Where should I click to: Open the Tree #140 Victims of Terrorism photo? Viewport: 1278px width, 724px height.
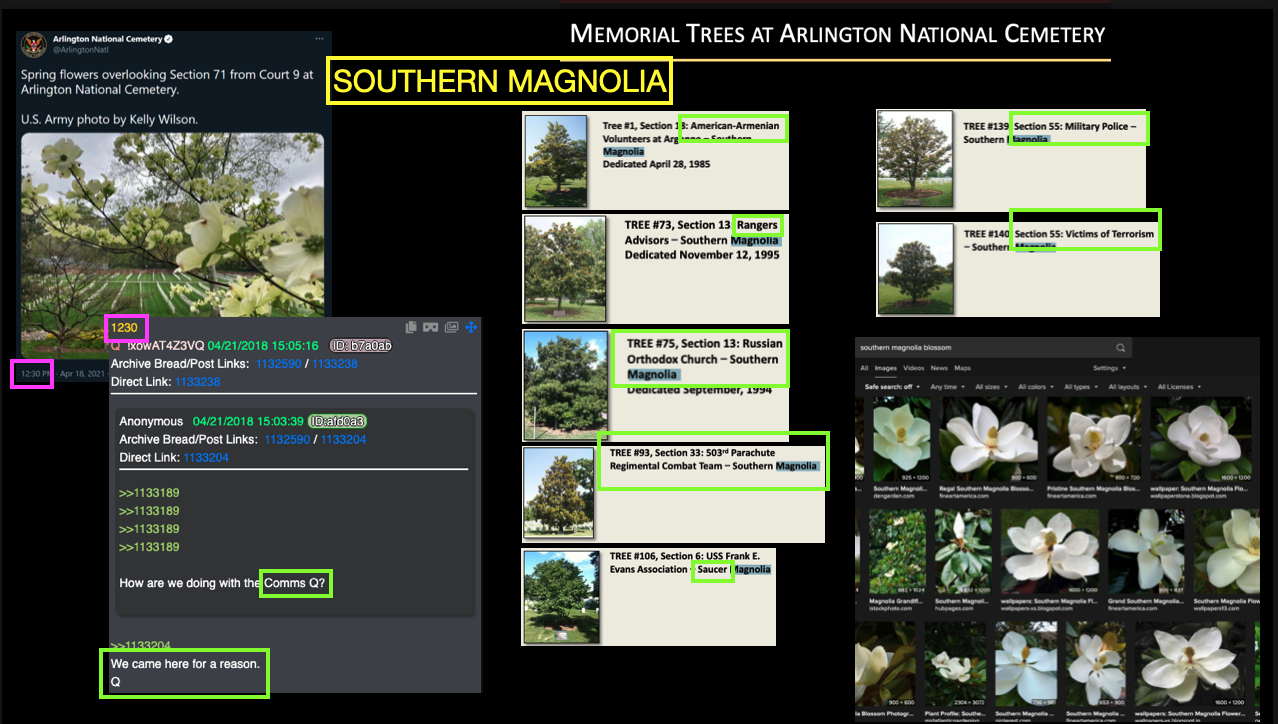914,269
